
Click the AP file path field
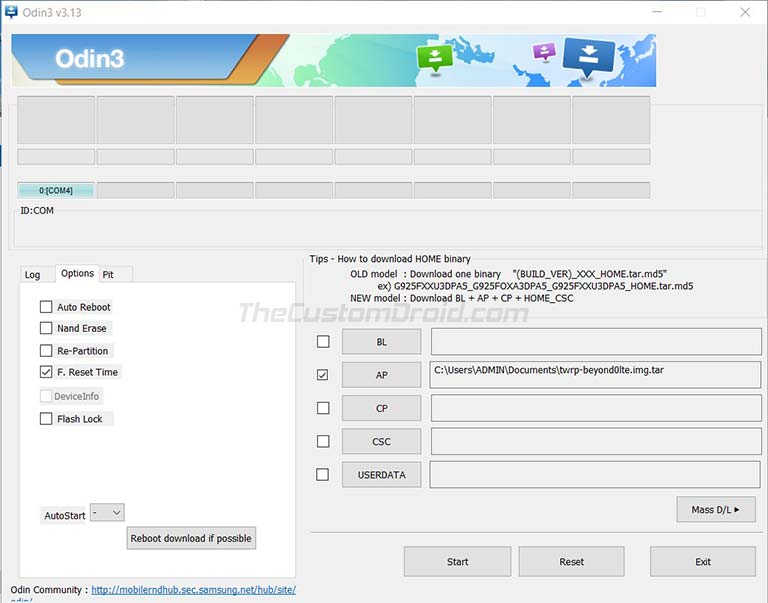click(x=595, y=375)
